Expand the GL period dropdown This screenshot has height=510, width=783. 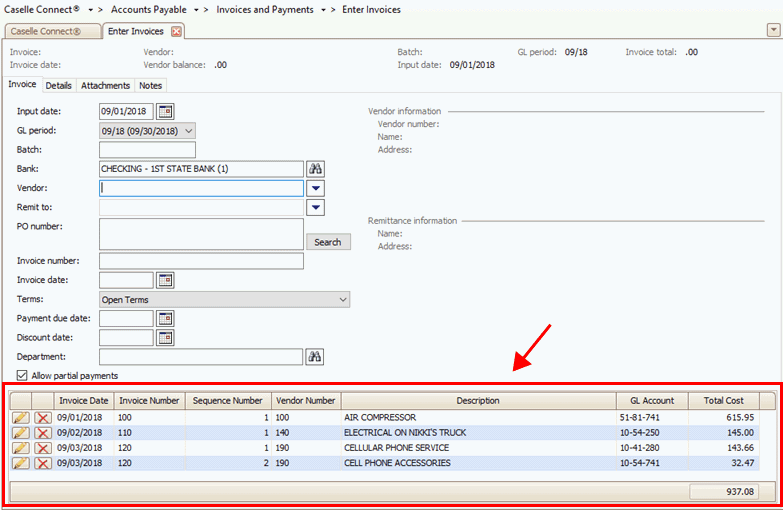(189, 131)
